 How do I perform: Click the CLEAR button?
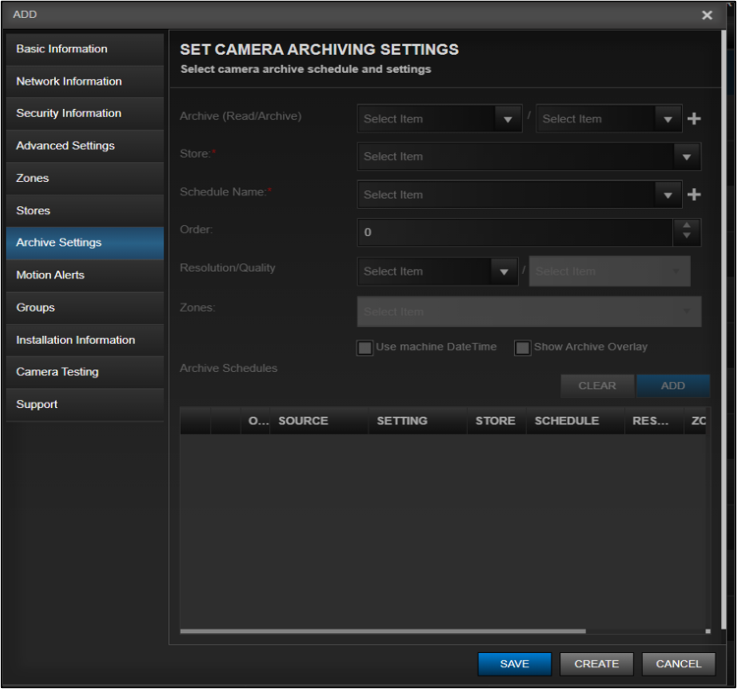click(x=597, y=386)
